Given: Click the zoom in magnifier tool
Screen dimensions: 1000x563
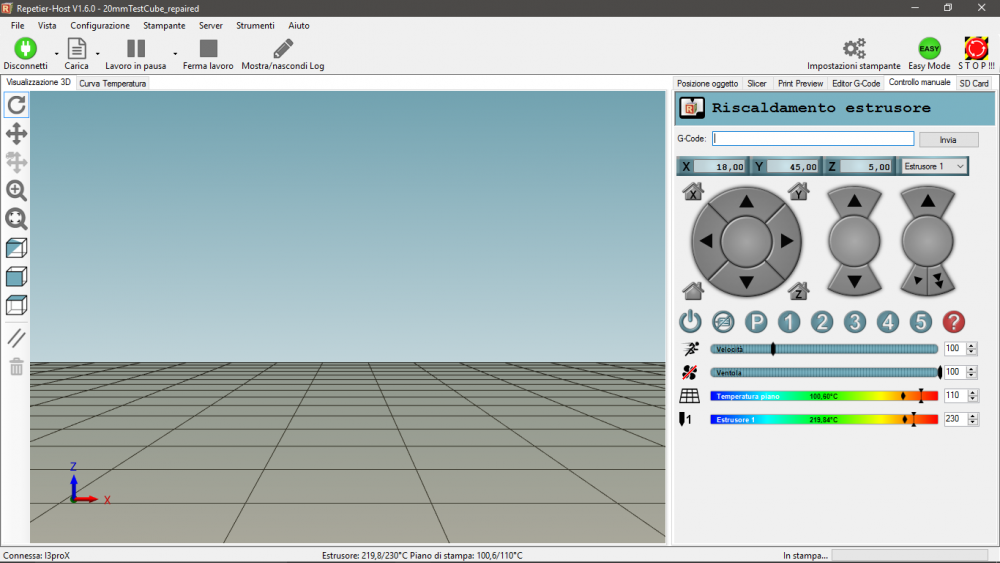Looking at the screenshot, I should (17, 190).
